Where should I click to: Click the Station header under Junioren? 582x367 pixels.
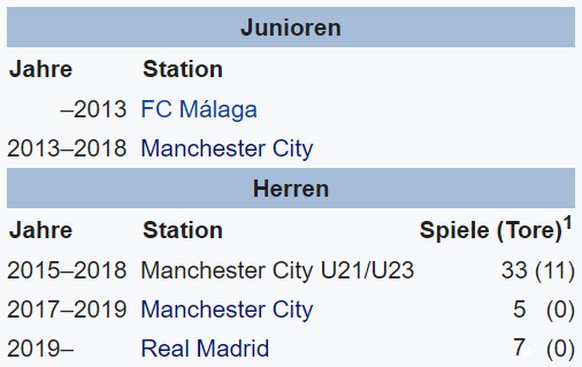coord(183,69)
